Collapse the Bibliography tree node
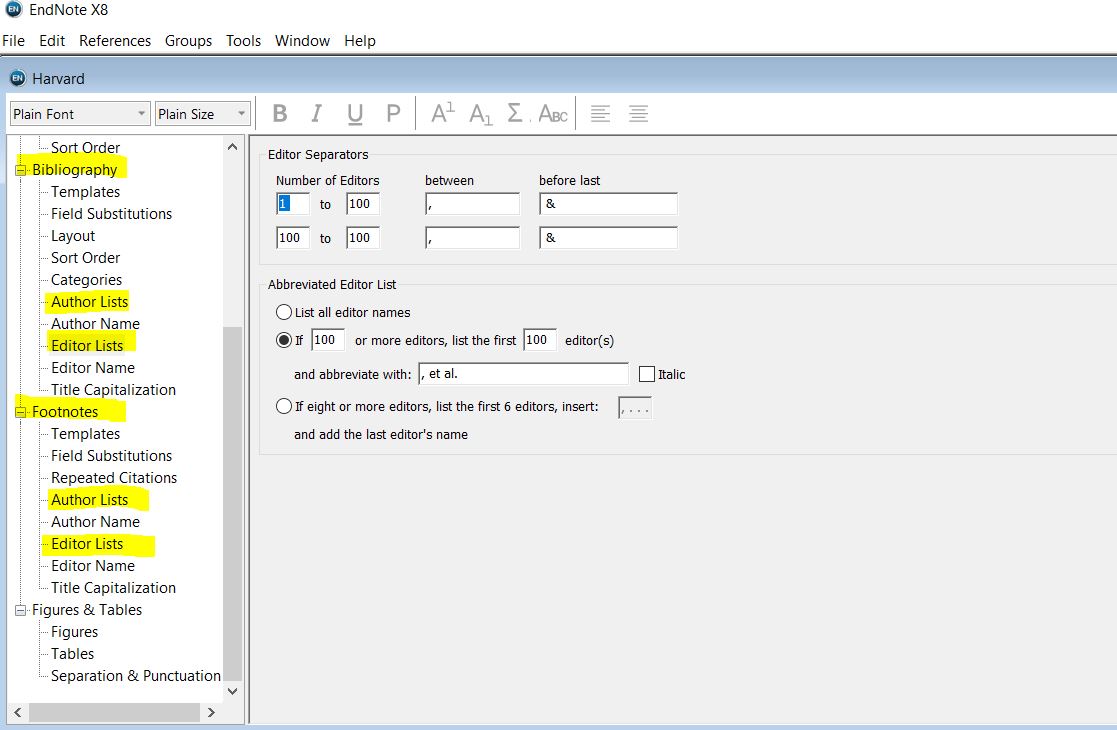The image size is (1117, 730). tap(21, 170)
